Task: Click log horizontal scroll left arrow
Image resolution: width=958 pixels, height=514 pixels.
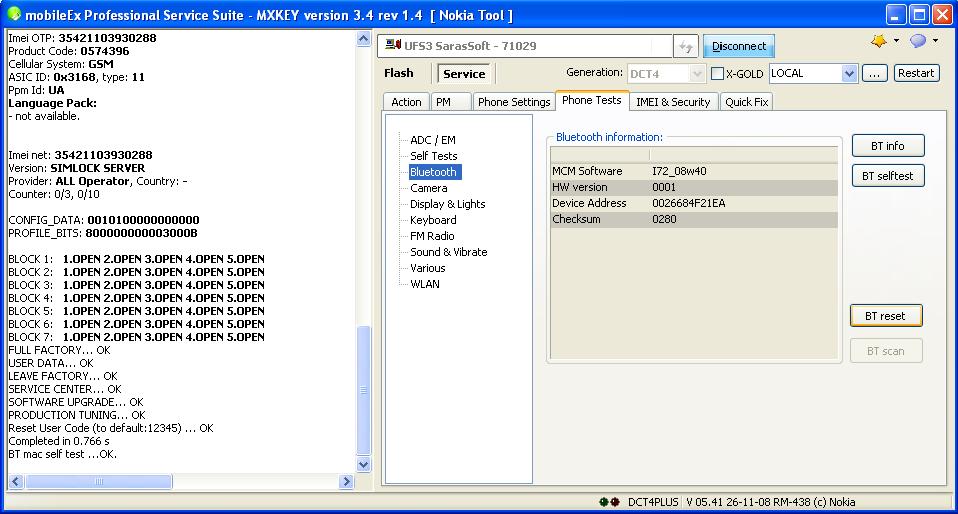Action: coord(16,482)
